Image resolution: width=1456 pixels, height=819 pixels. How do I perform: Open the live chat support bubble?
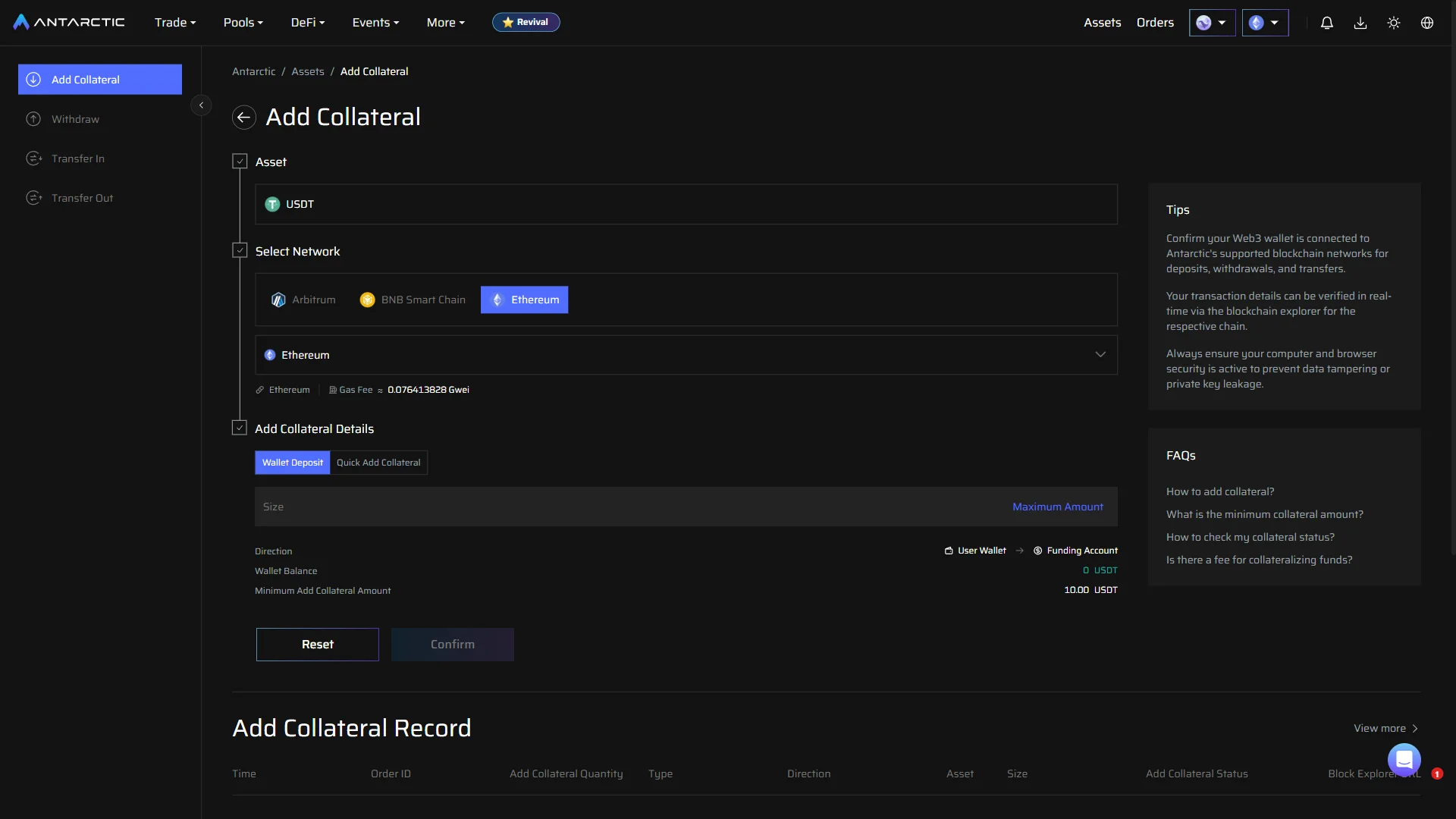coord(1404,759)
